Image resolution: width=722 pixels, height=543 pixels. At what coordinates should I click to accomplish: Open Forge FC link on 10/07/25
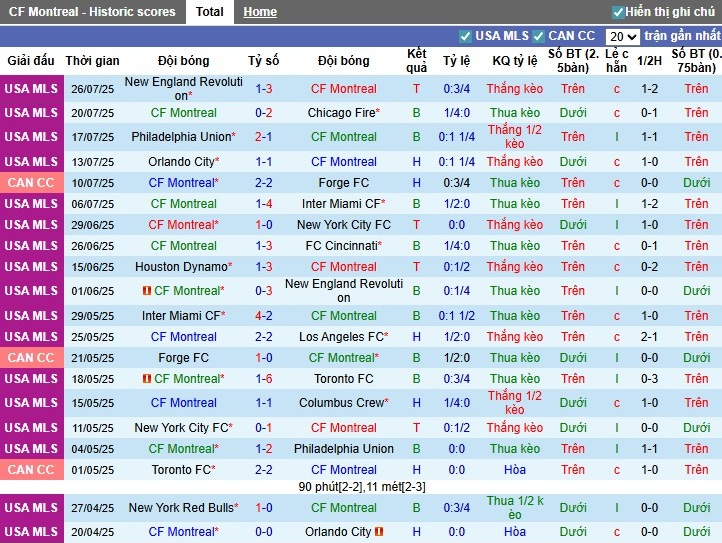tap(344, 183)
